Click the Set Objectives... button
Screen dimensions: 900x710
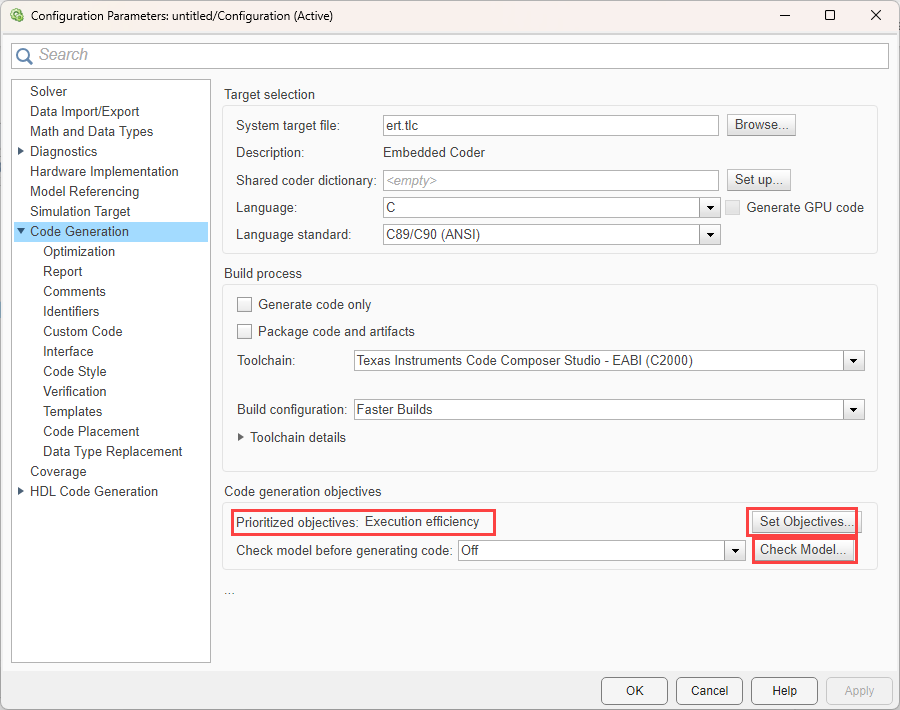(805, 522)
